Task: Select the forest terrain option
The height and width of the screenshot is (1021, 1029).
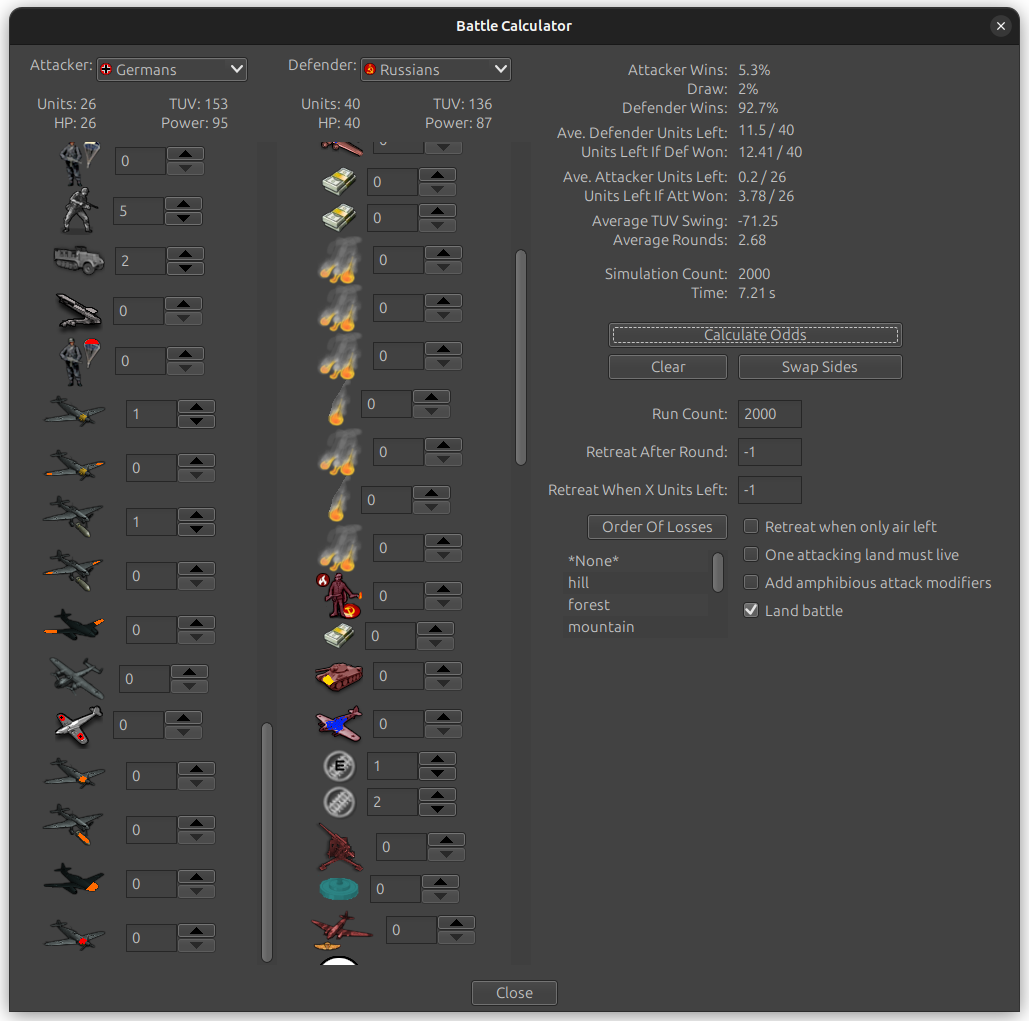Action: click(x=589, y=604)
